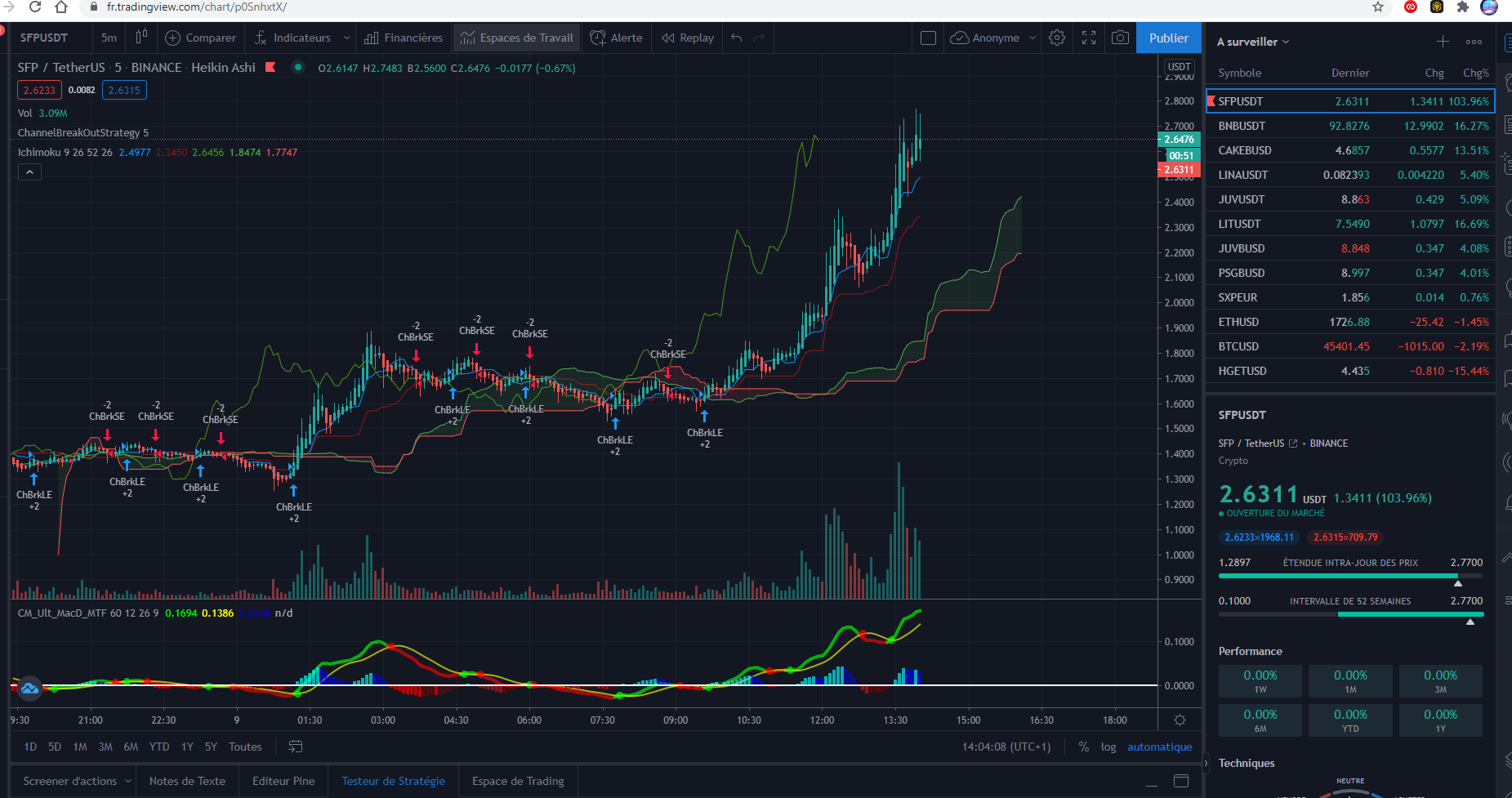Screen dimensions: 1512x798
Task: Click the red sell price 2.6233 button
Action: click(x=39, y=90)
